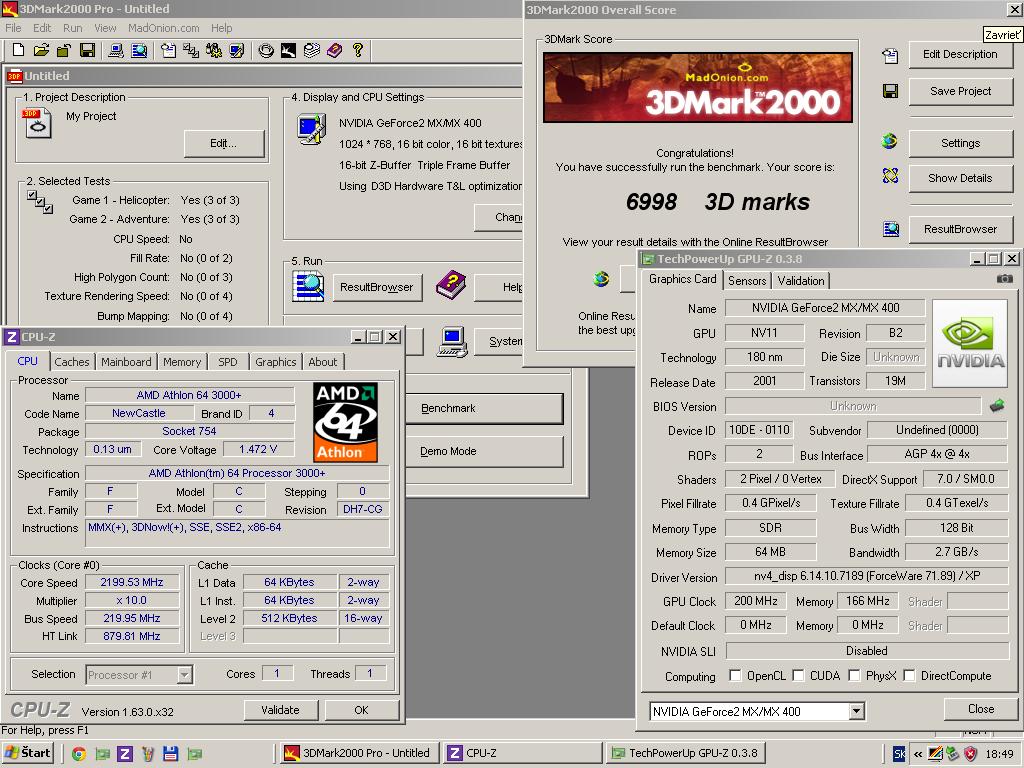The width and height of the screenshot is (1024, 768).
Task: Click the 3DMark2000 MadOnion banner image
Action: 697,88
